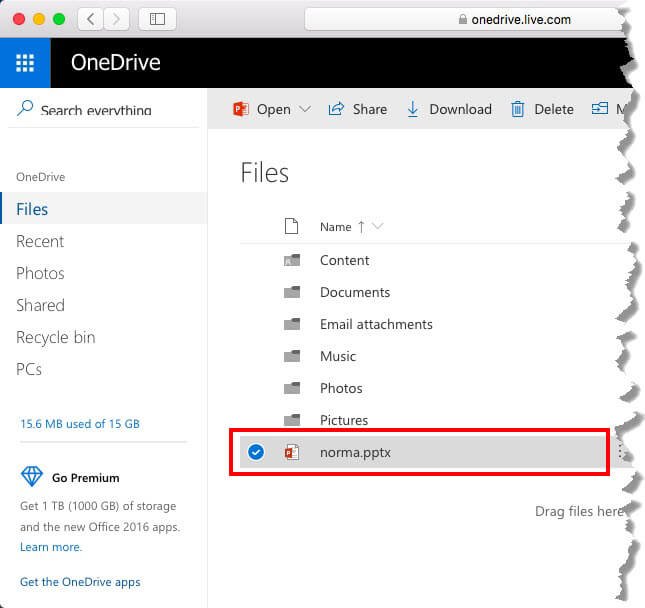
Task: Click the Share arrow icon
Action: (x=336, y=109)
